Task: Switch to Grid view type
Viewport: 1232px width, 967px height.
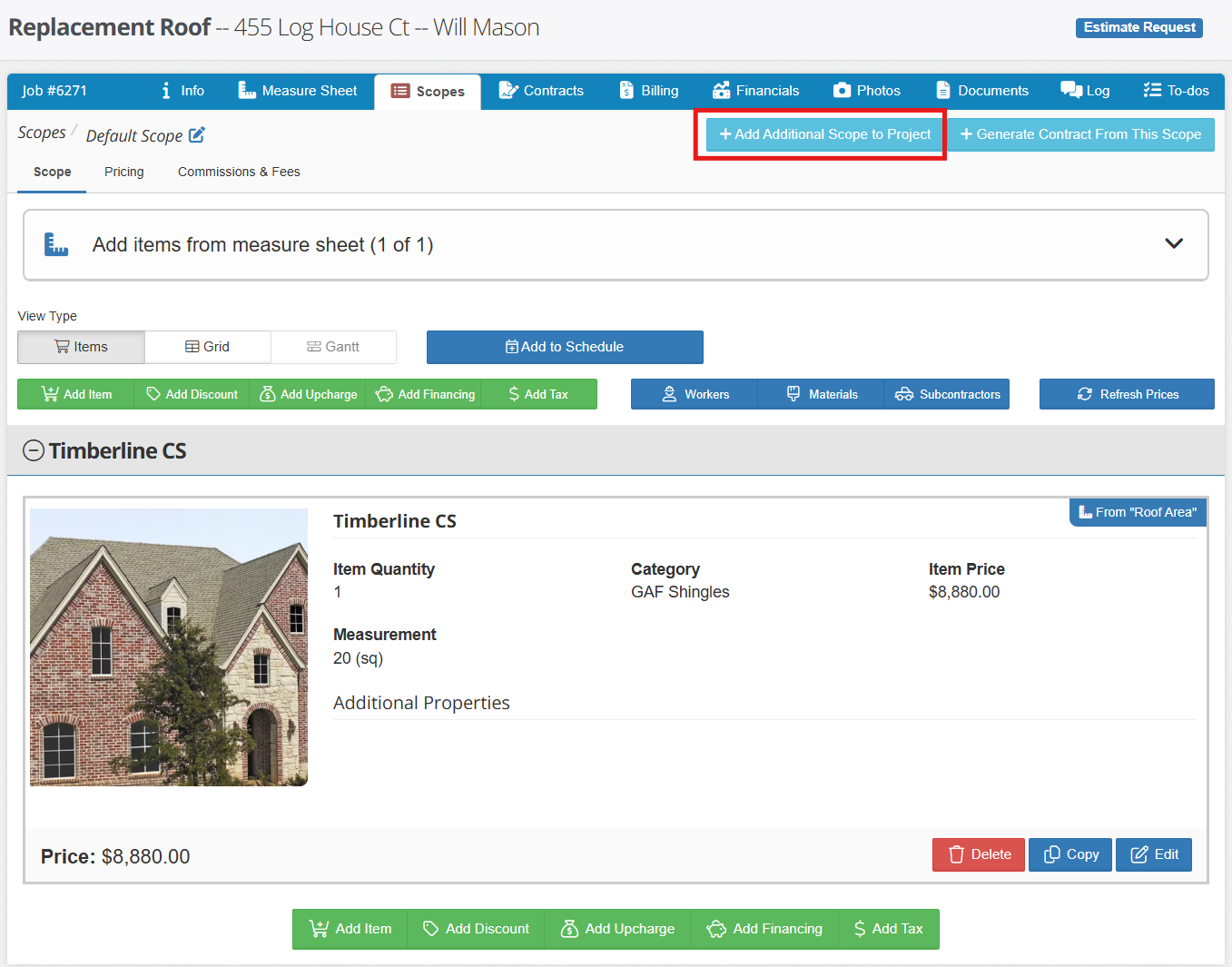Action: tap(208, 347)
